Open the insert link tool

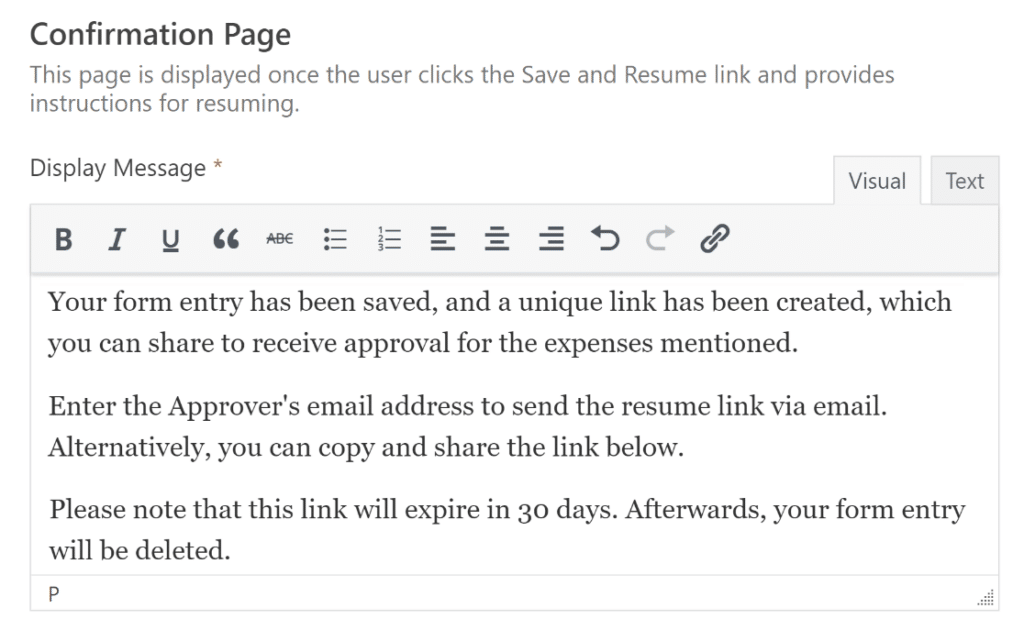pos(714,239)
